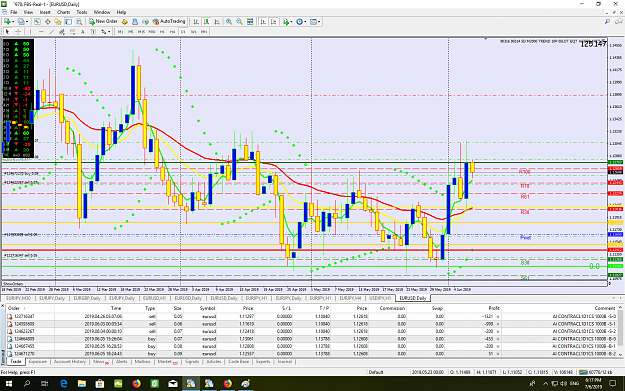Pick the trendline drawing tool

click(51, 31)
